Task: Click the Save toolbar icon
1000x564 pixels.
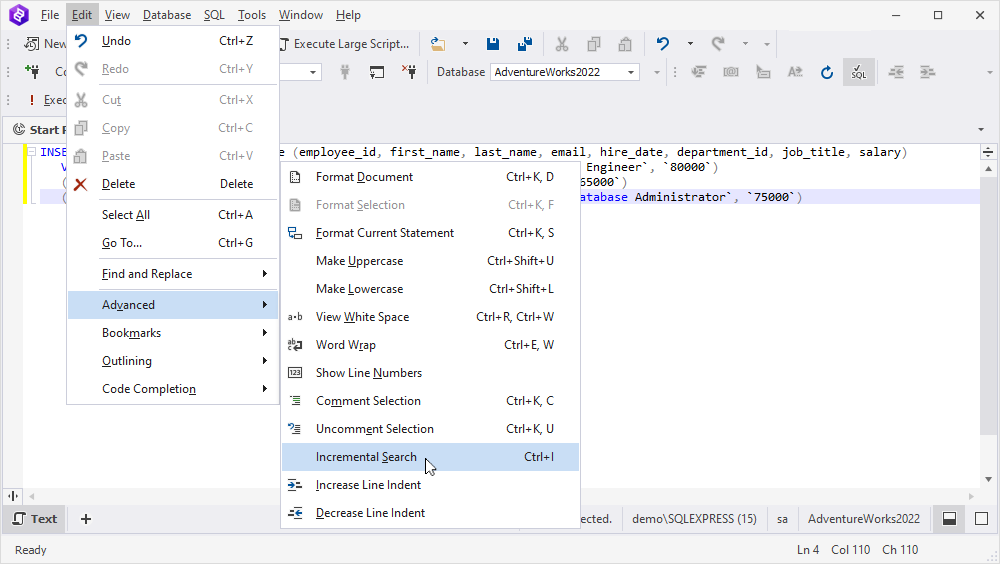Action: [x=492, y=44]
